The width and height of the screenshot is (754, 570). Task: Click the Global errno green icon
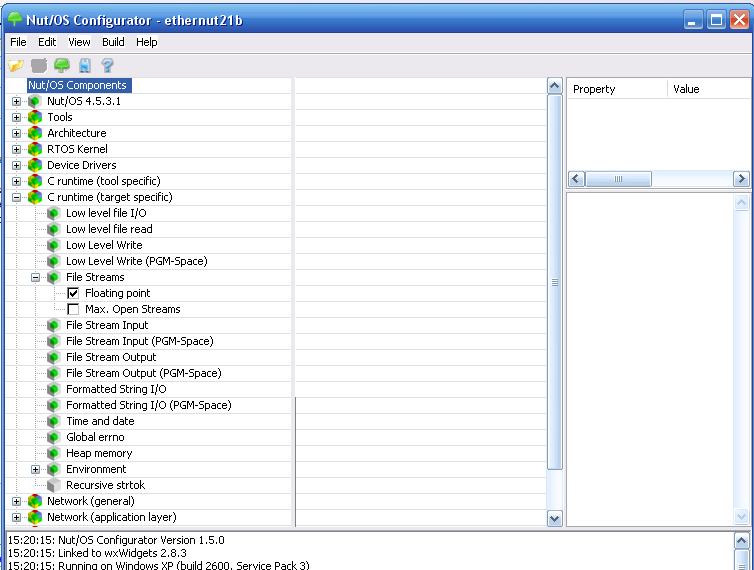pyautogui.click(x=54, y=437)
